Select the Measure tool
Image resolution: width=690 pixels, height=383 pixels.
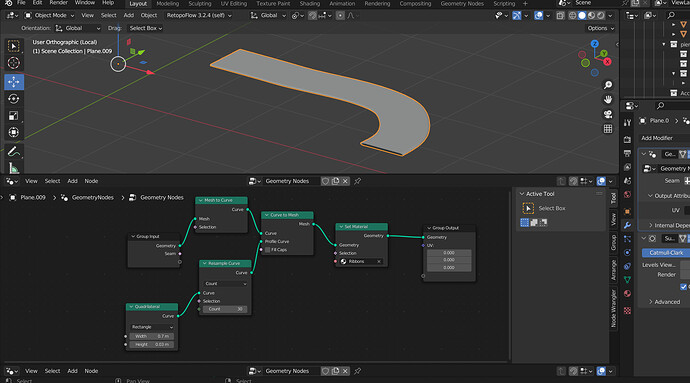tap(14, 168)
